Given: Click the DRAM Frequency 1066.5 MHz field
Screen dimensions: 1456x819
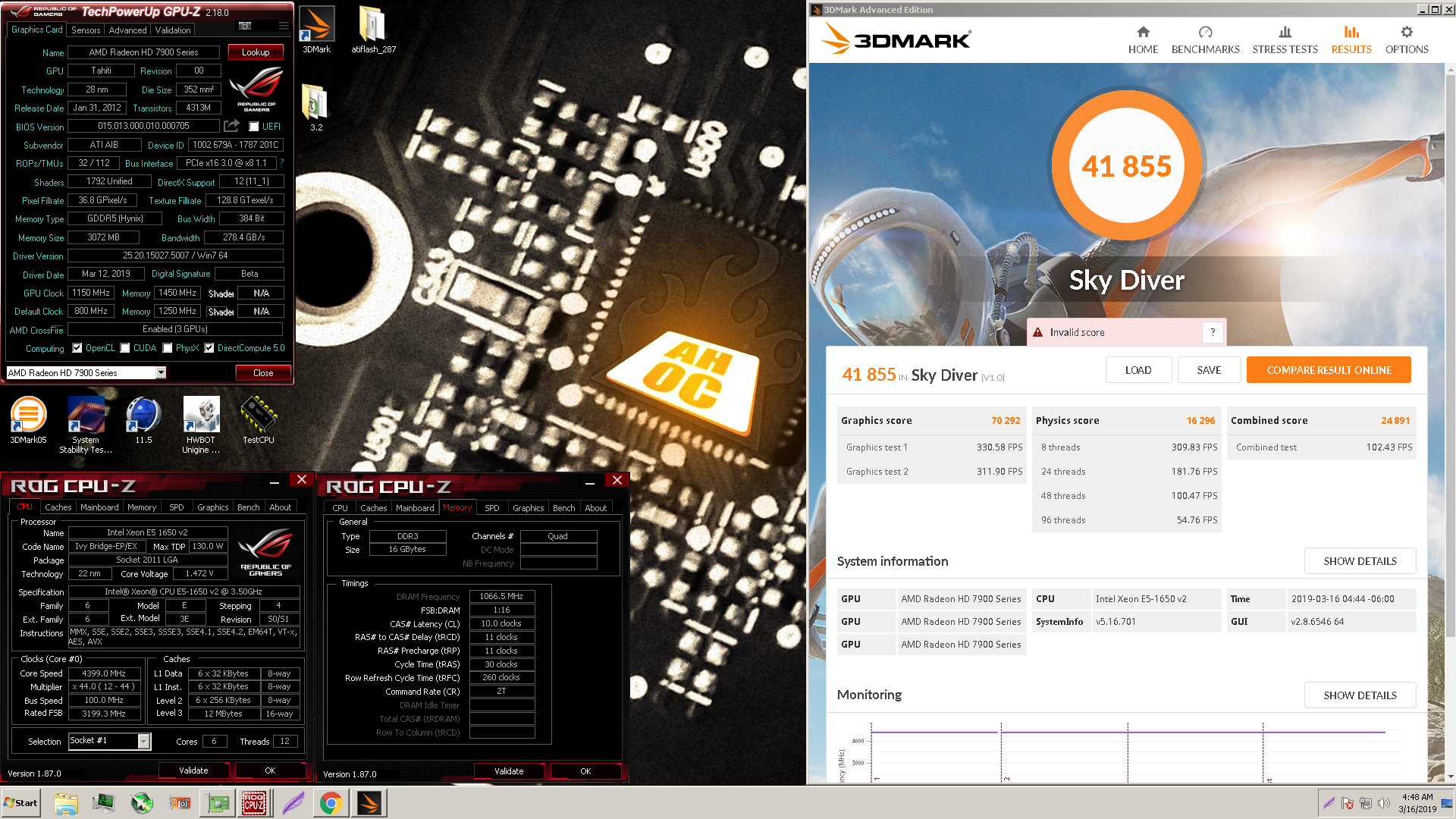Looking at the screenshot, I should (501, 596).
